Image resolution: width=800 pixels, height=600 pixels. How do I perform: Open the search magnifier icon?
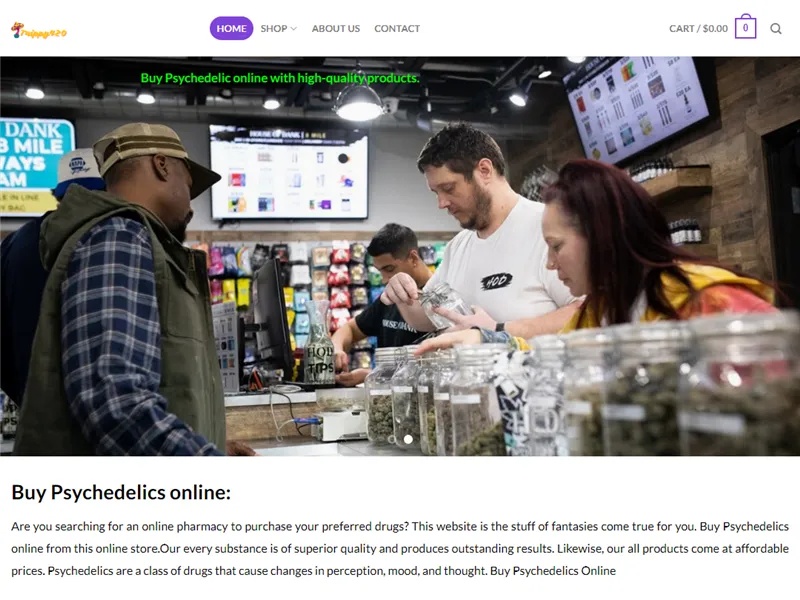tap(776, 29)
